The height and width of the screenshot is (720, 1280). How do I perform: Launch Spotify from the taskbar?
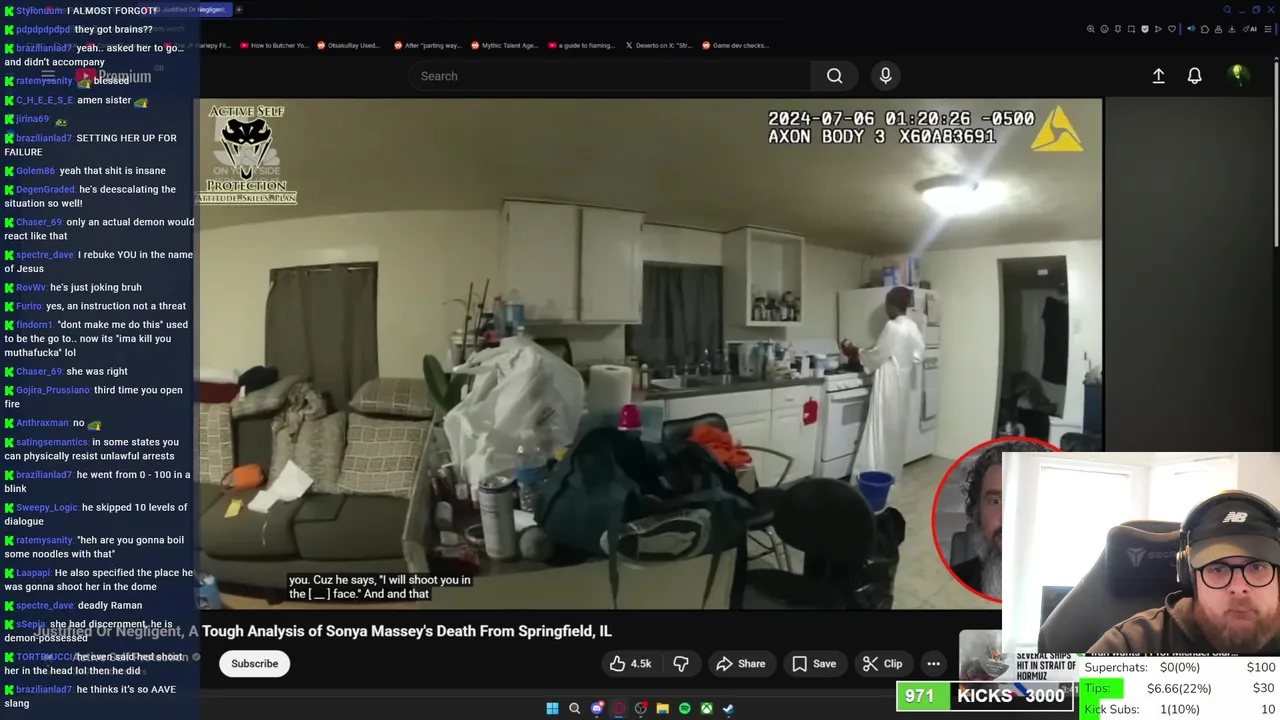684,708
